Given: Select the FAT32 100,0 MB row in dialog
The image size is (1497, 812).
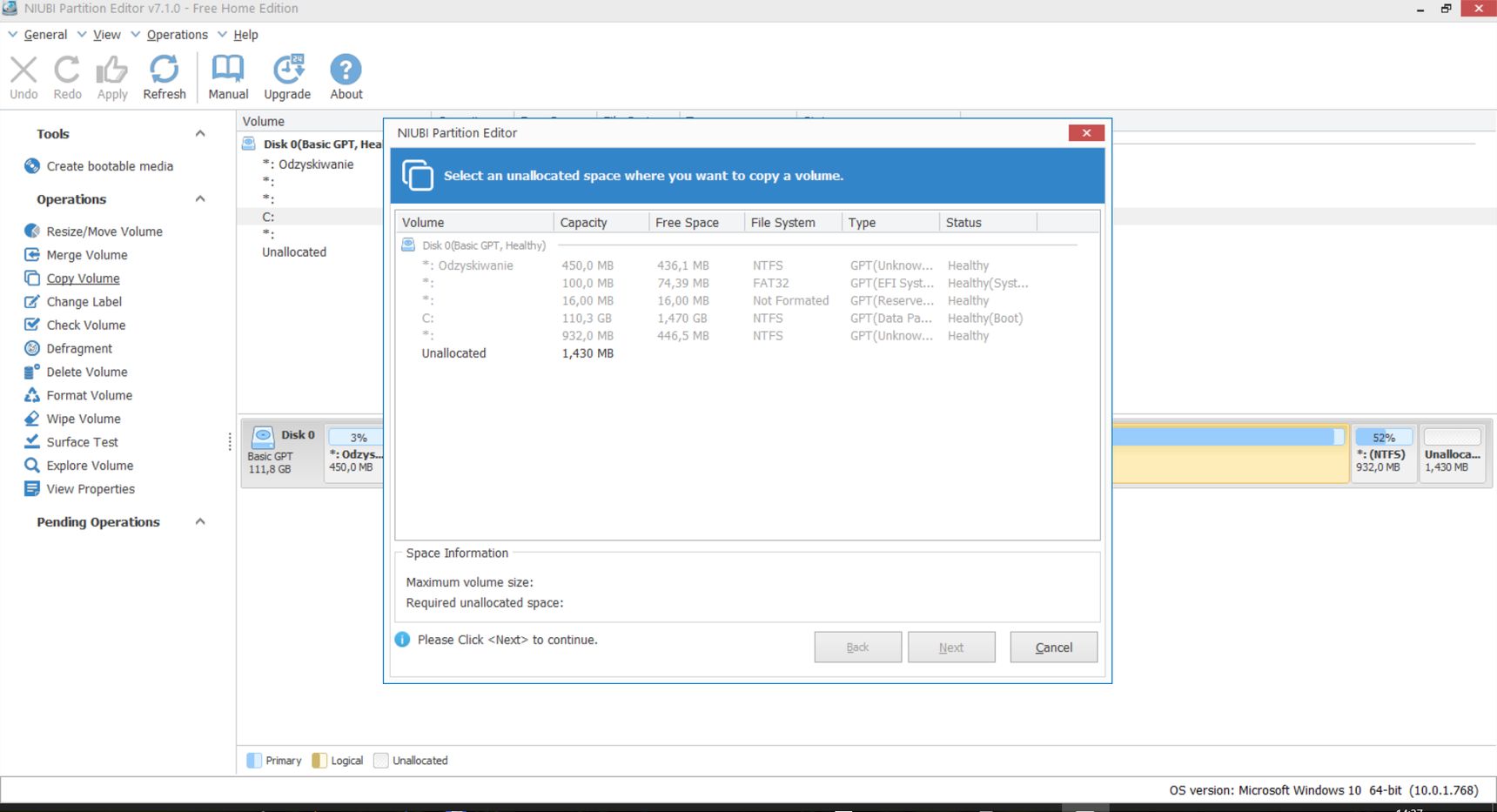Looking at the screenshot, I should 747,283.
